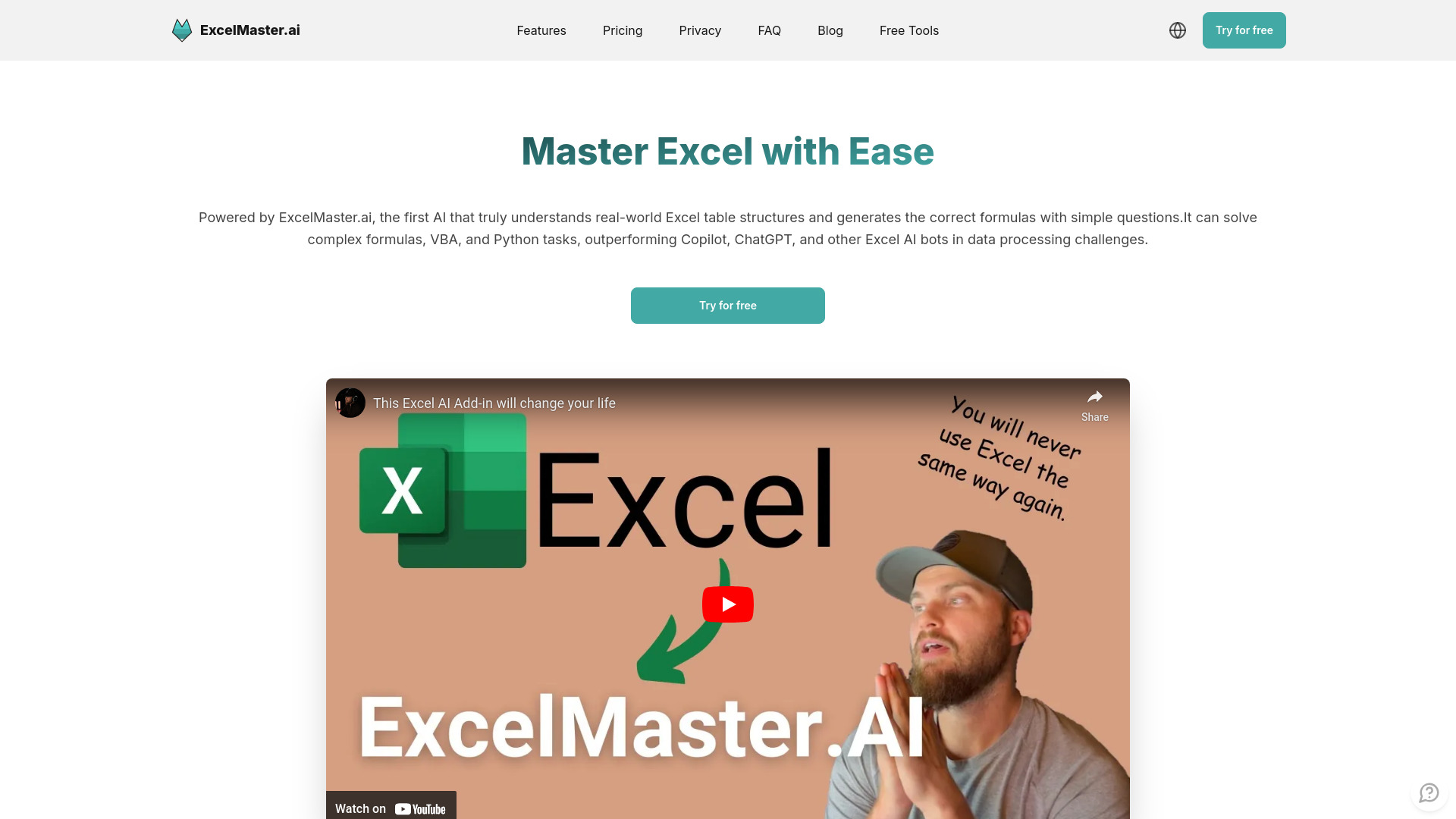The image size is (1456, 819).
Task: Click the Try for free header button
Action: (x=1244, y=30)
